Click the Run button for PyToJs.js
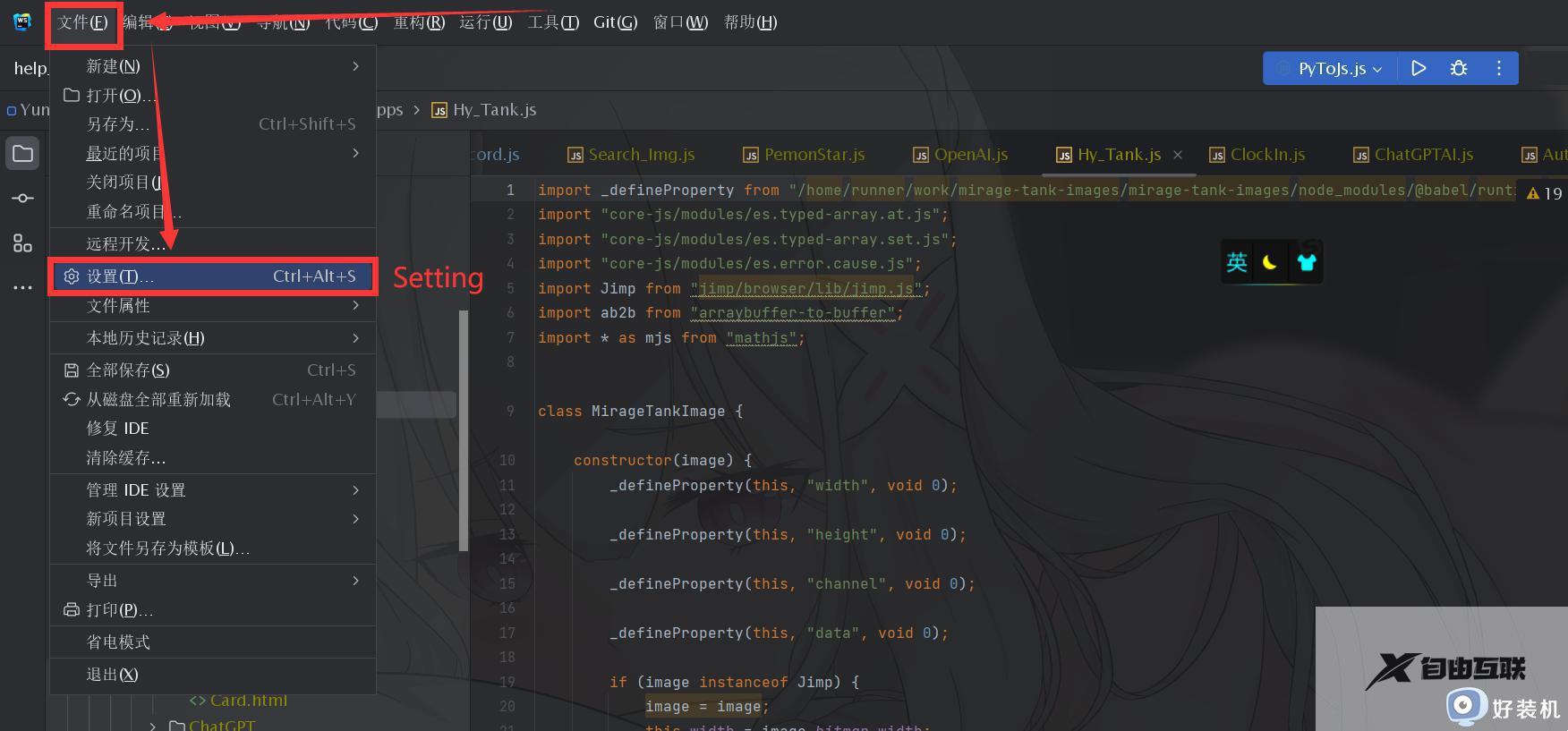The width and height of the screenshot is (1568, 731). pyautogui.click(x=1418, y=68)
